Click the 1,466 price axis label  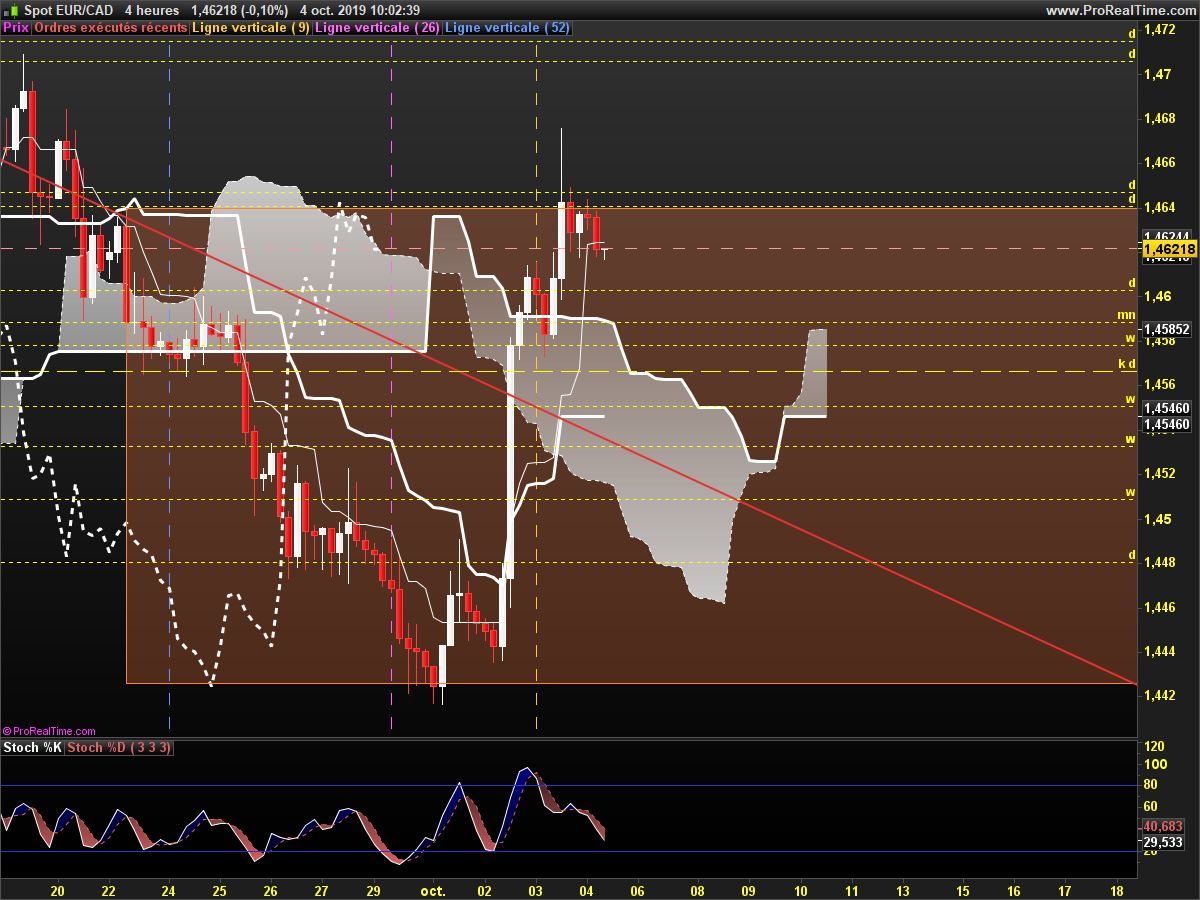pos(1160,162)
